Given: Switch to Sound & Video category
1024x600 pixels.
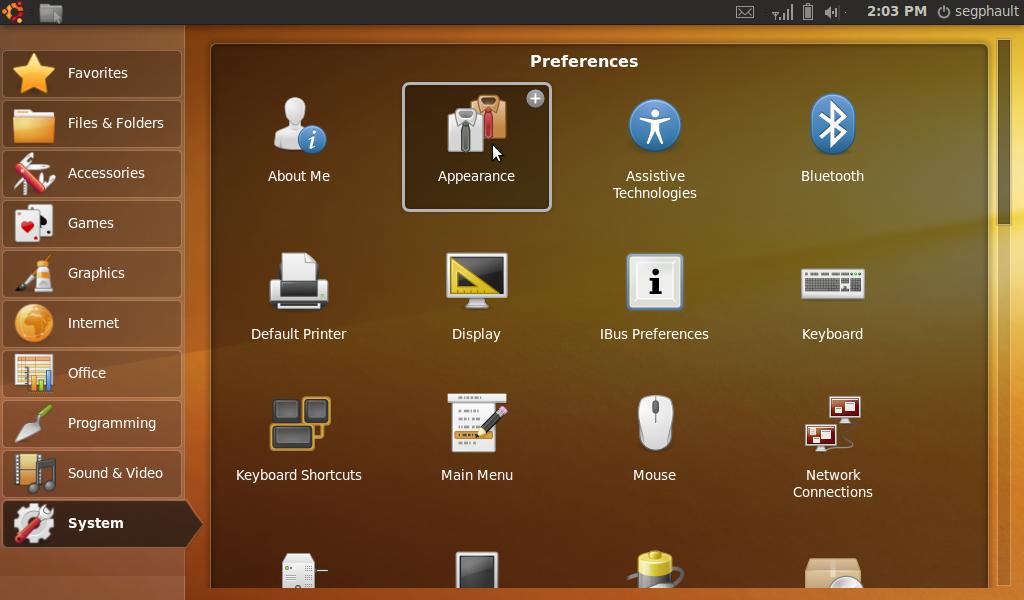Looking at the screenshot, I should point(92,473).
